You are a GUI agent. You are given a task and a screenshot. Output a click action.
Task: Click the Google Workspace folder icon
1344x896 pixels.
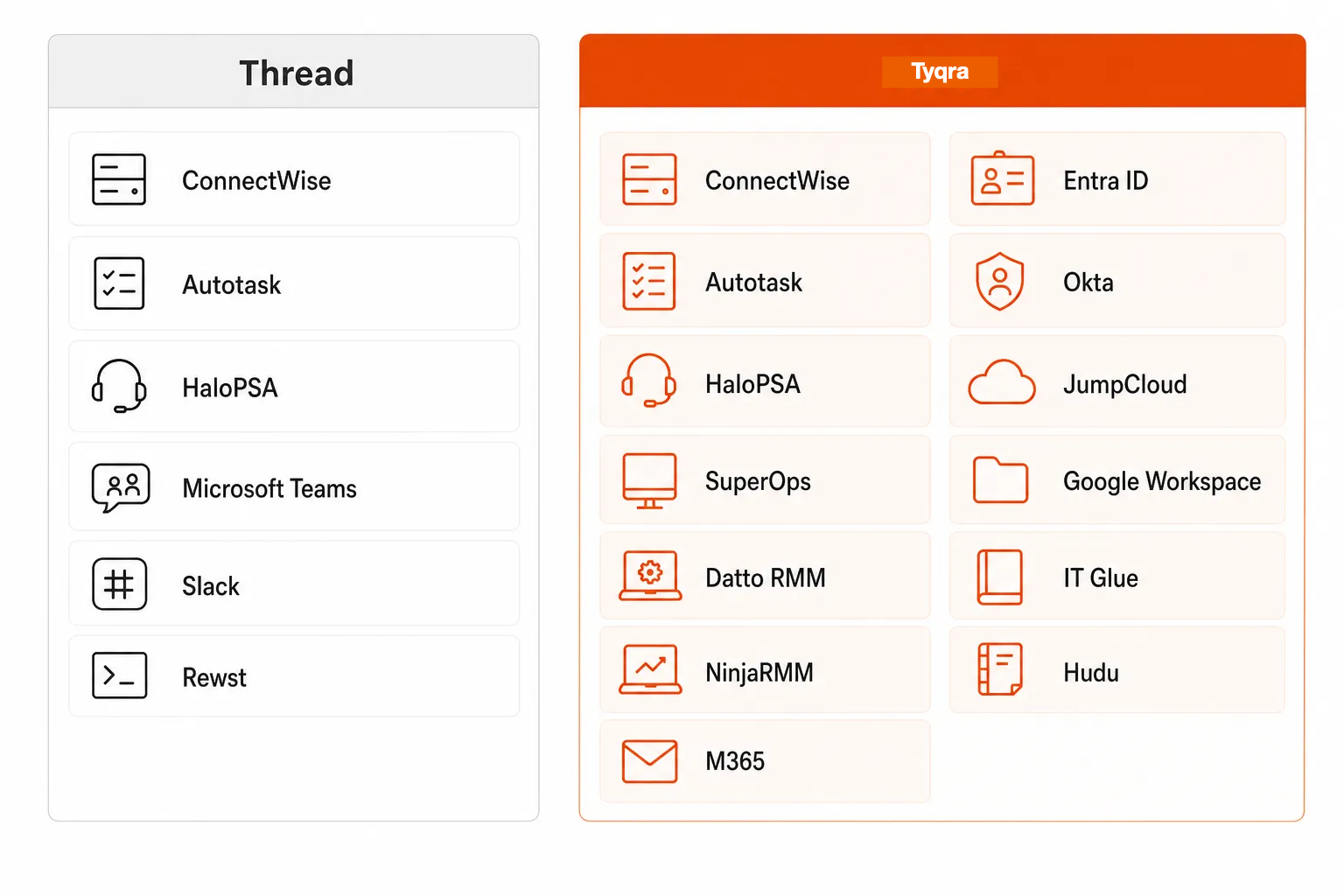point(1000,479)
